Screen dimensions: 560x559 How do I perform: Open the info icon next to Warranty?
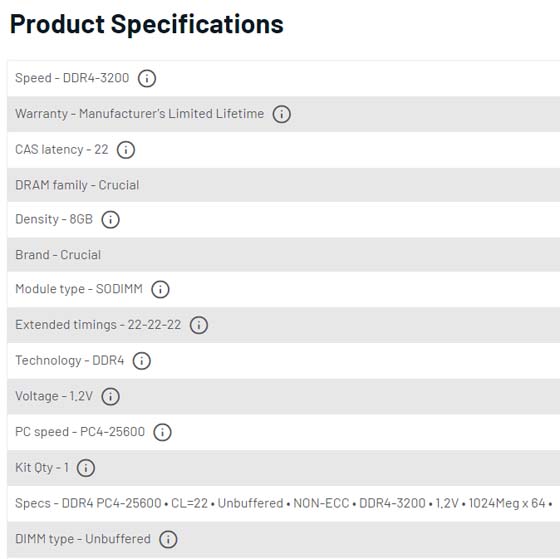(x=281, y=114)
